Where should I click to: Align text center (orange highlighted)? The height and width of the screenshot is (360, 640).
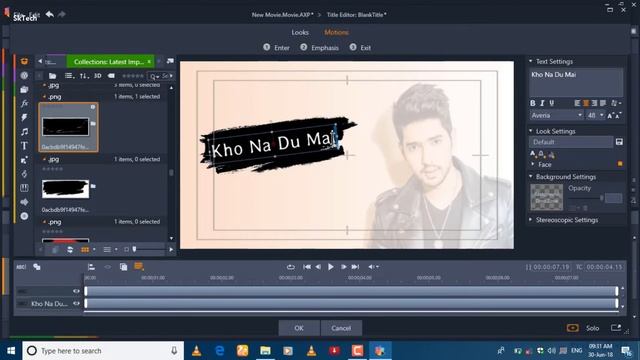[x=586, y=103]
